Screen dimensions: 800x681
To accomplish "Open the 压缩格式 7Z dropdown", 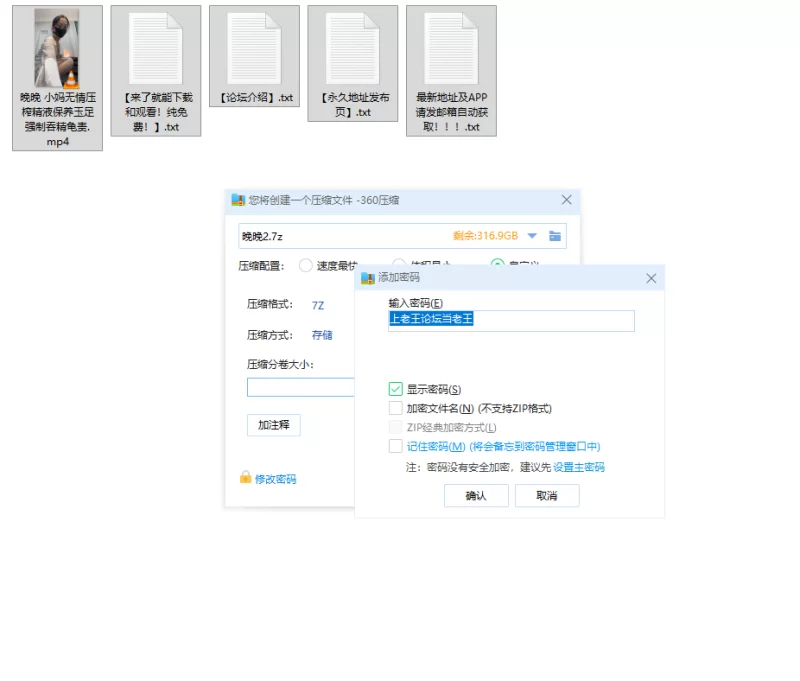I will [318, 305].
